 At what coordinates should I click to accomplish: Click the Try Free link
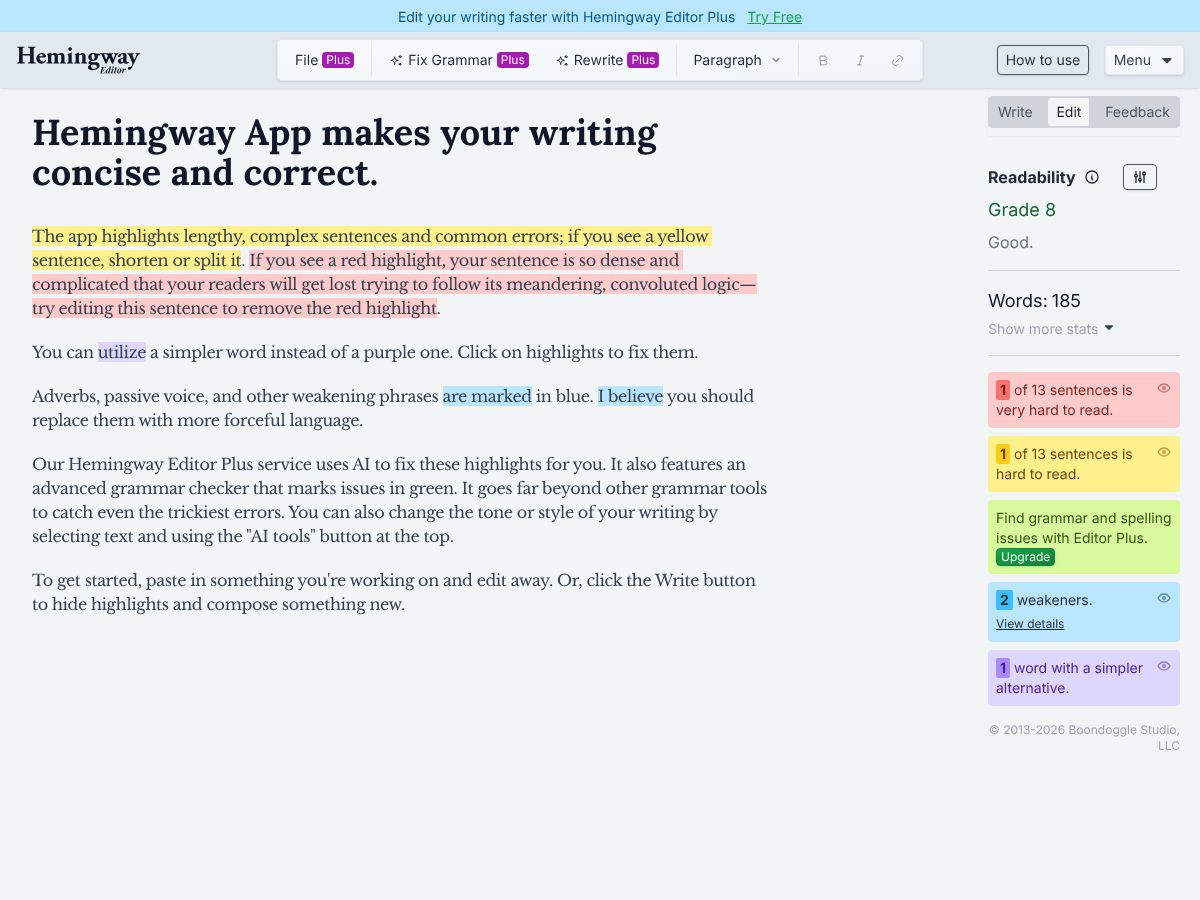[x=774, y=17]
